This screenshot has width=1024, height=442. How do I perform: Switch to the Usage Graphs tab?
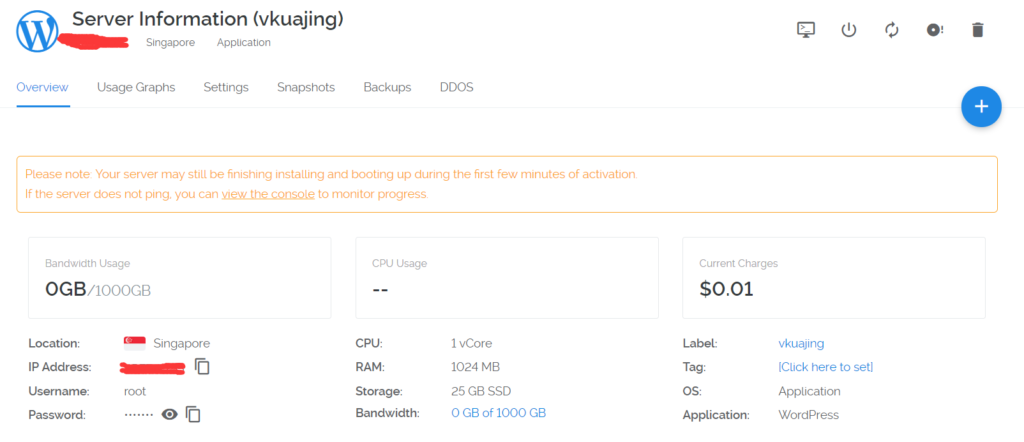pos(136,87)
